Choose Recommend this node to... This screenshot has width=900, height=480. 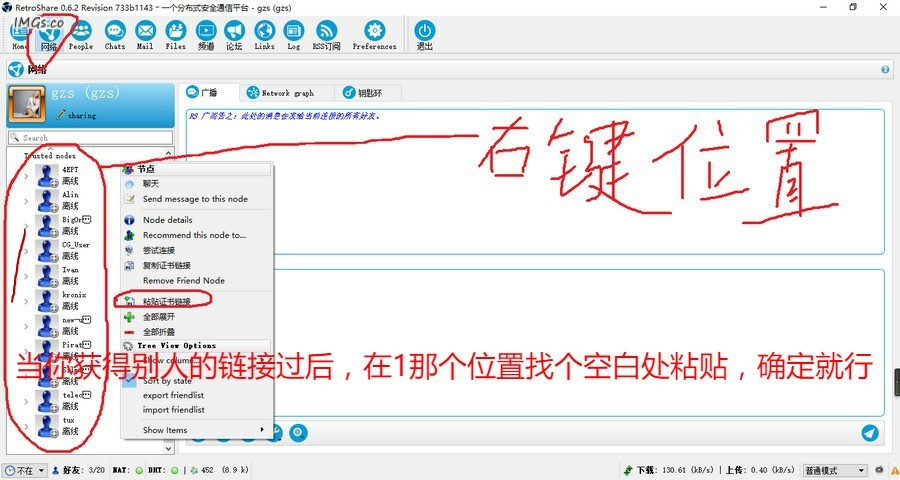(196, 235)
